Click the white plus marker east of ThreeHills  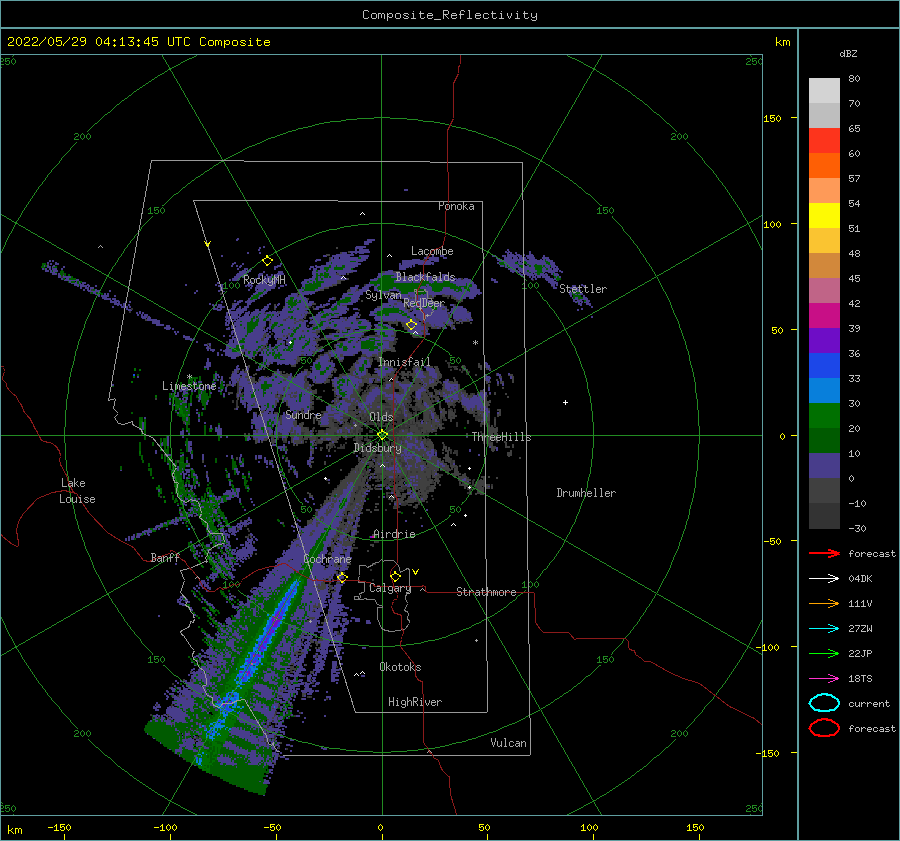click(x=565, y=402)
